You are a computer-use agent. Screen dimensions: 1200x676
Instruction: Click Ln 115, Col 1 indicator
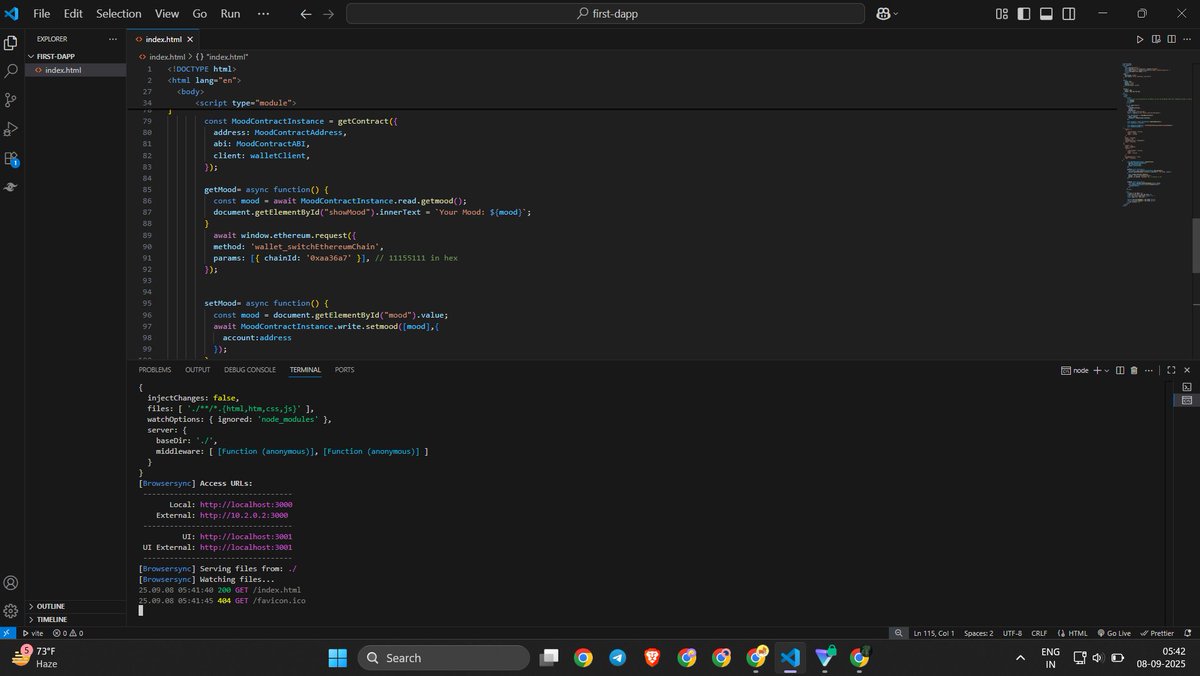coord(934,633)
